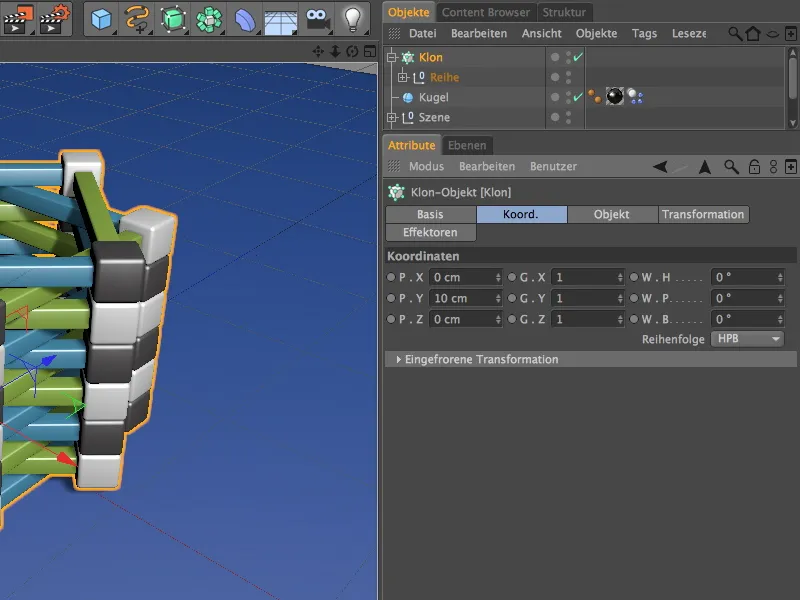Click the compositing tag on Kugel
Image resolution: width=800 pixels, height=600 pixels.
click(635, 96)
